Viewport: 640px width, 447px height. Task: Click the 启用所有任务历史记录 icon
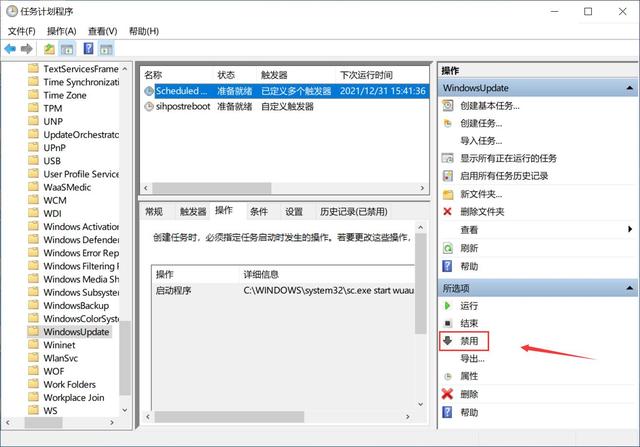[448, 176]
